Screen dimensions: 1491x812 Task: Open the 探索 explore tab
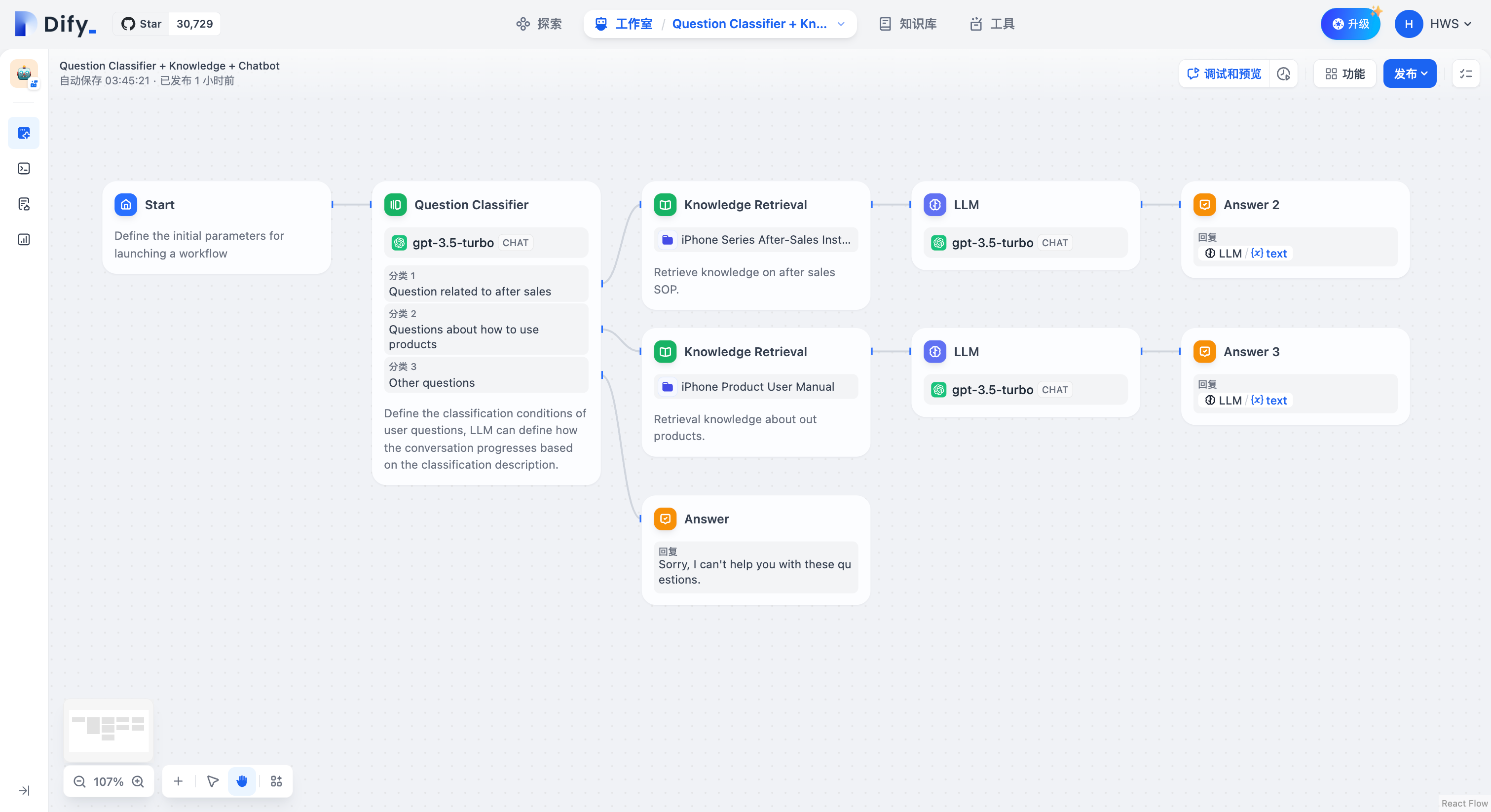pos(539,24)
